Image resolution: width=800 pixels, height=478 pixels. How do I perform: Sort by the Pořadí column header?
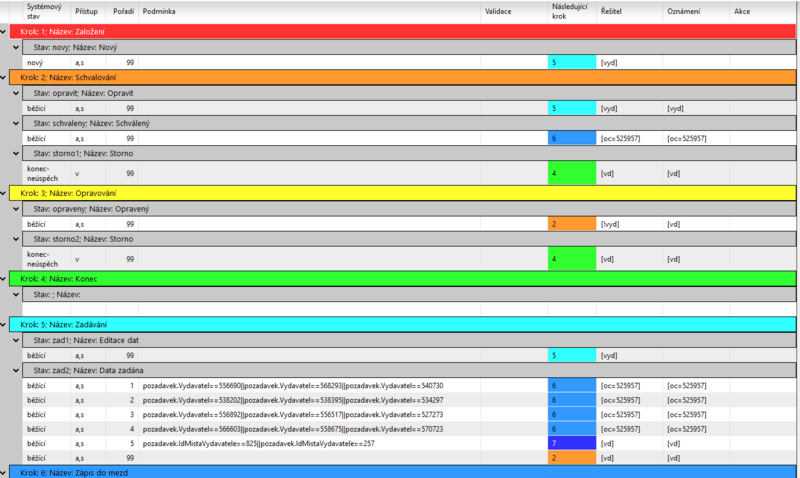coord(122,11)
